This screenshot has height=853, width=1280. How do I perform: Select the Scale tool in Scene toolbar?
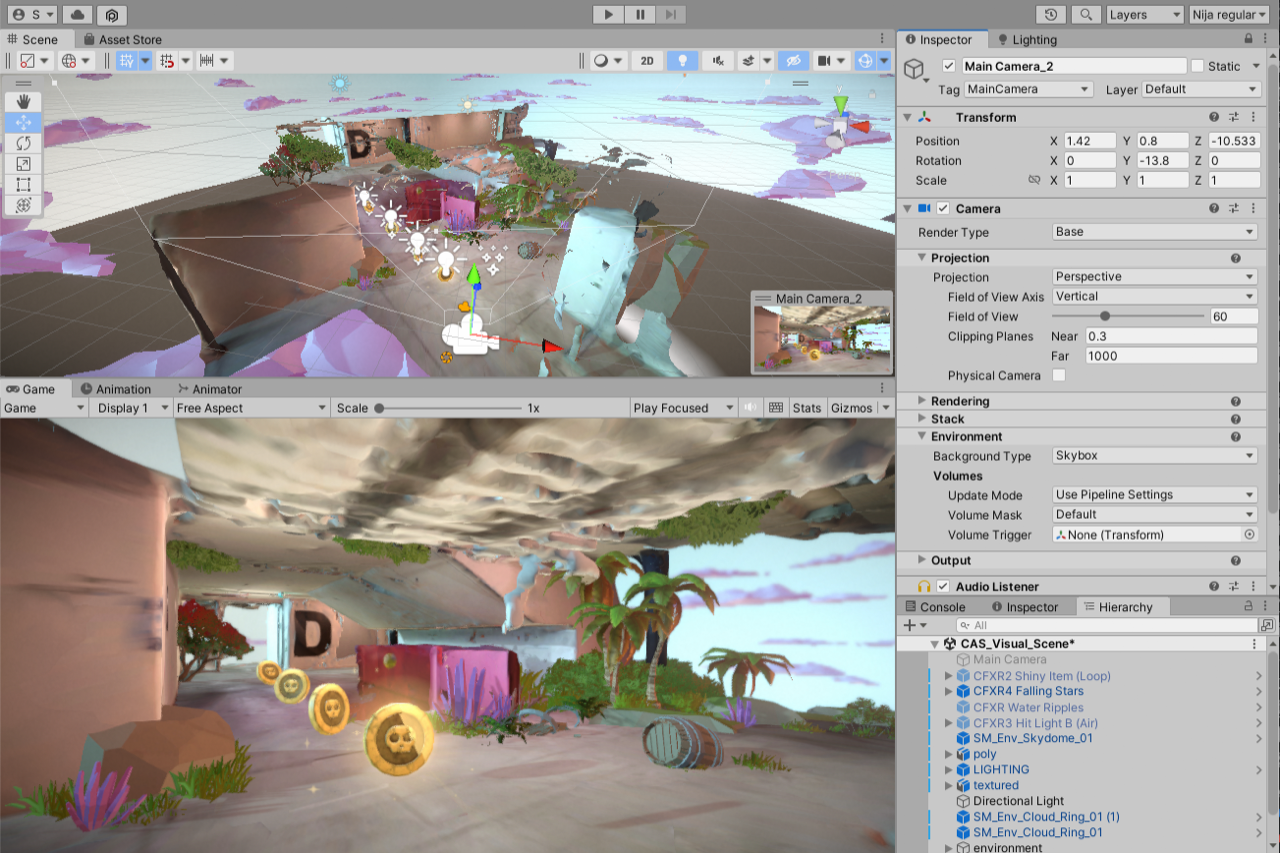(x=24, y=164)
